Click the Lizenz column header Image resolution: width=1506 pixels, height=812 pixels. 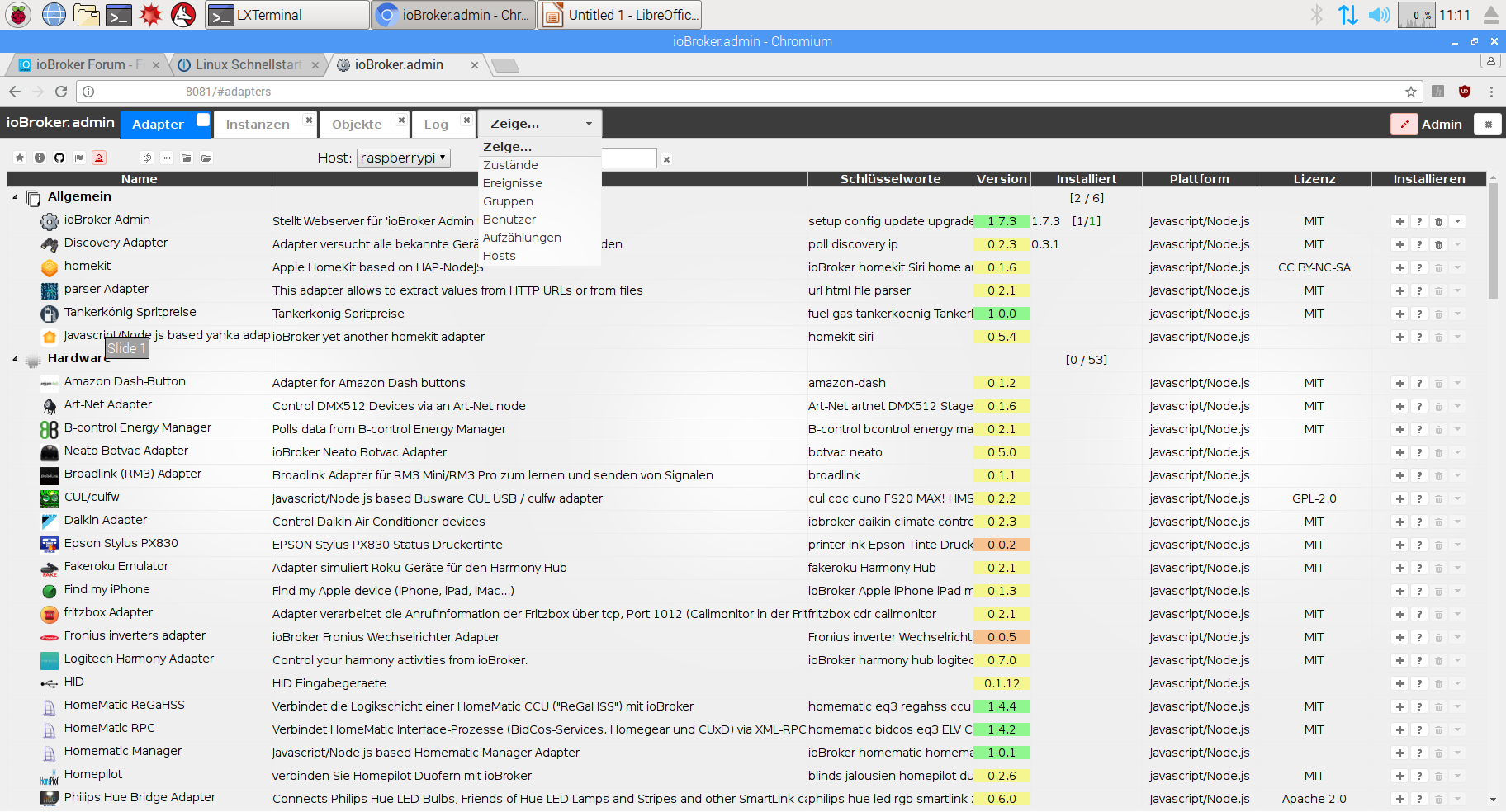(1314, 179)
